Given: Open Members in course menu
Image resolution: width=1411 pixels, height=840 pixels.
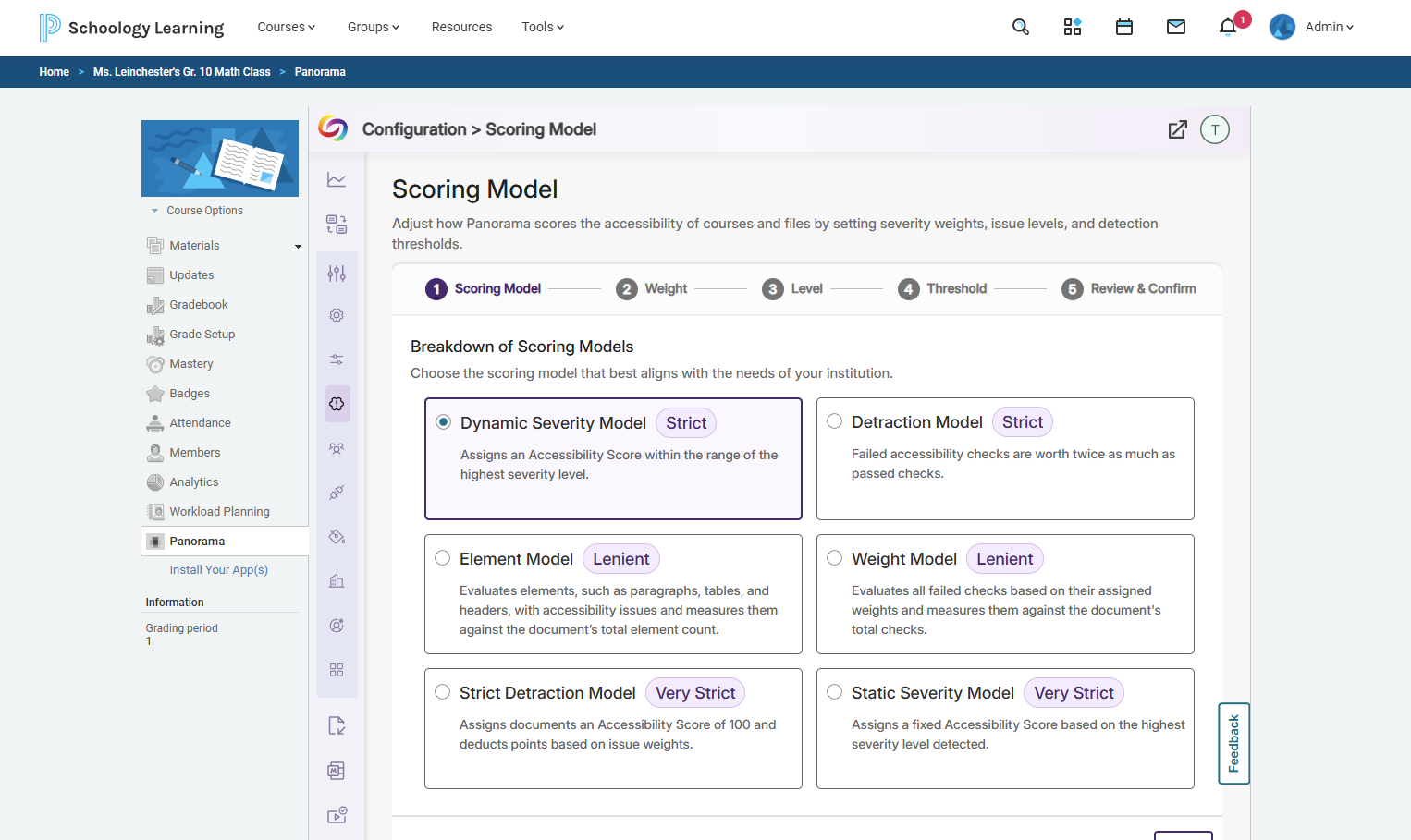Looking at the screenshot, I should click(x=194, y=453).
